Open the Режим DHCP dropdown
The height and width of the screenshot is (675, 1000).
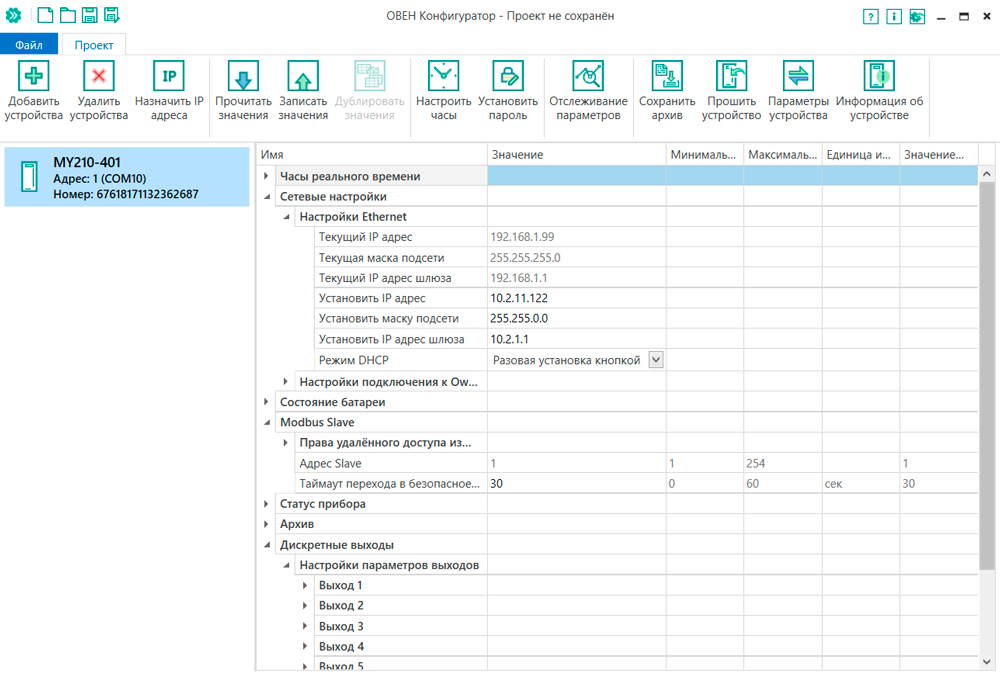tap(656, 360)
